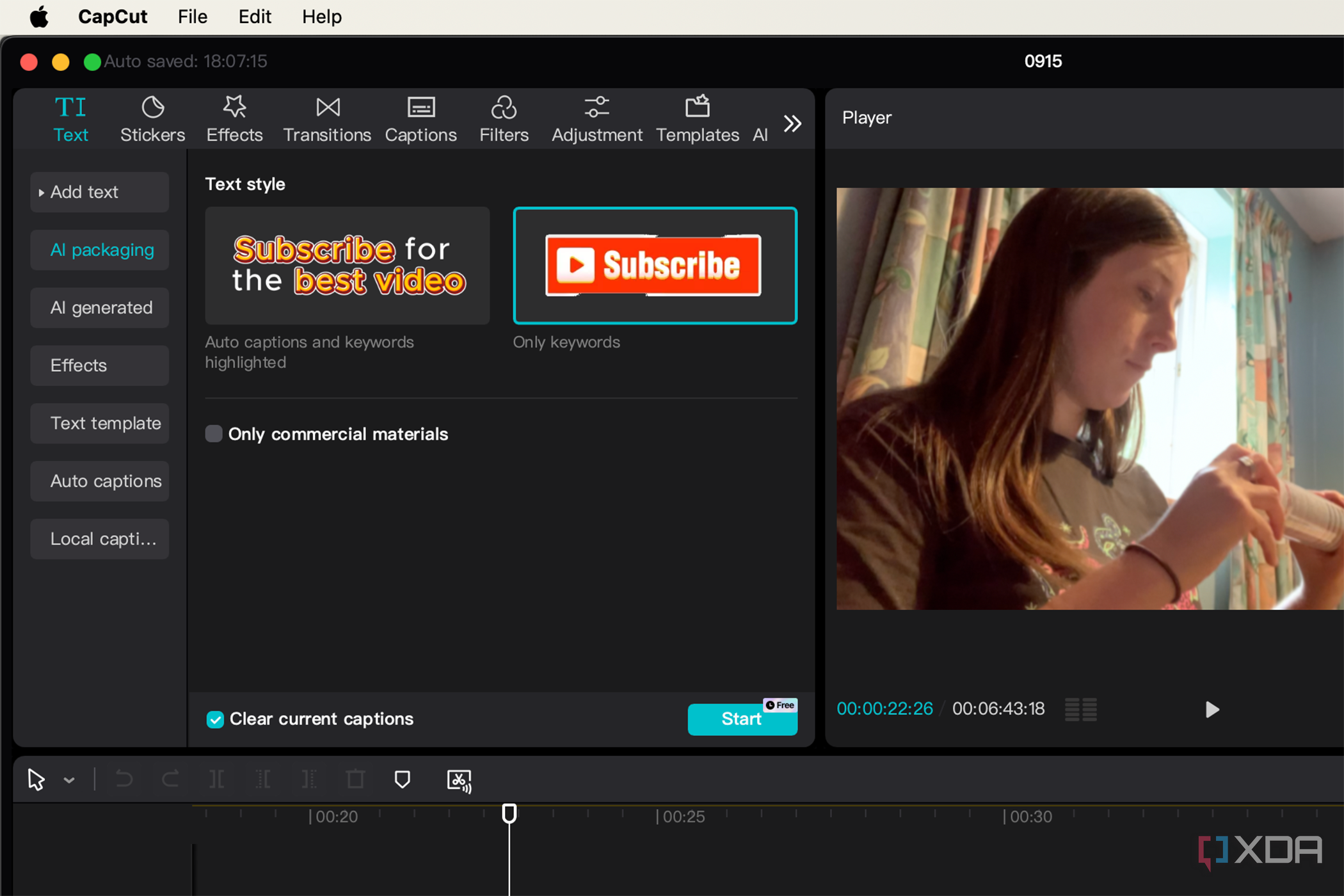The image size is (1344, 896).
Task: Select AI packaging in the sidebar
Action: coord(99,250)
